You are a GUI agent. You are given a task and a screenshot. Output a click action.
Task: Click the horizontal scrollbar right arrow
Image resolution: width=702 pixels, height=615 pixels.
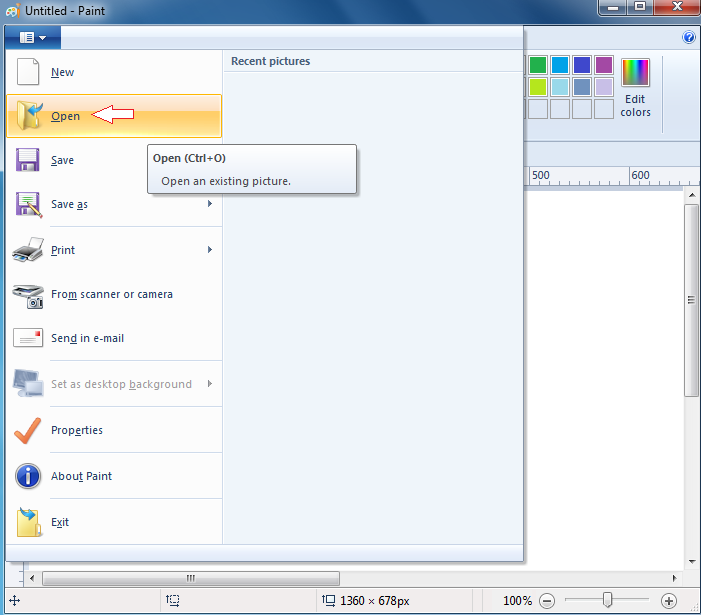click(674, 578)
